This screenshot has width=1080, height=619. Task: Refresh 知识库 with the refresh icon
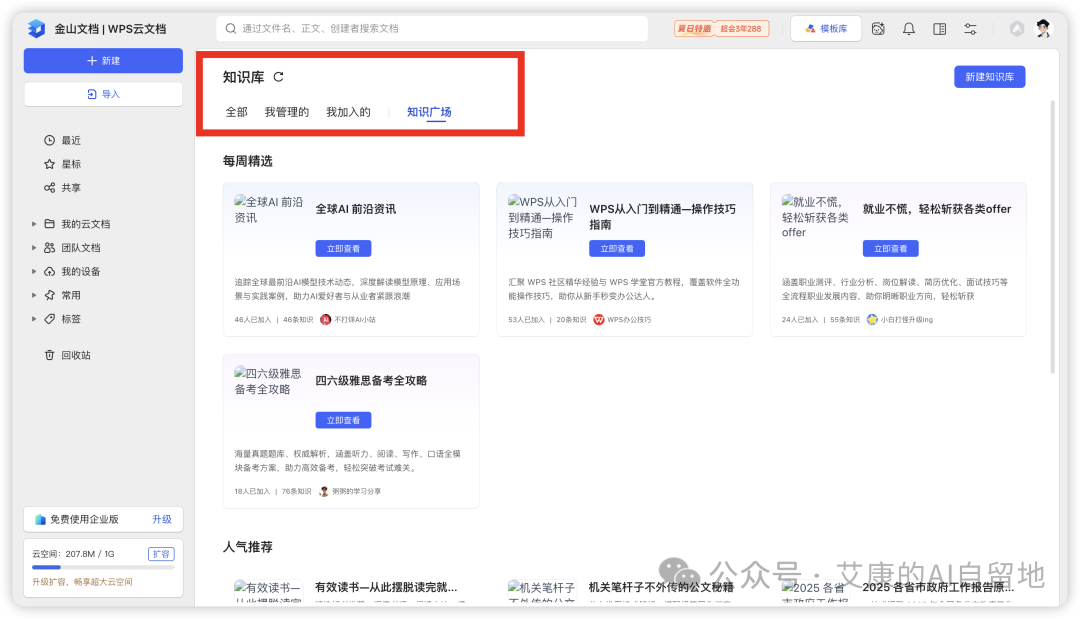[278, 76]
